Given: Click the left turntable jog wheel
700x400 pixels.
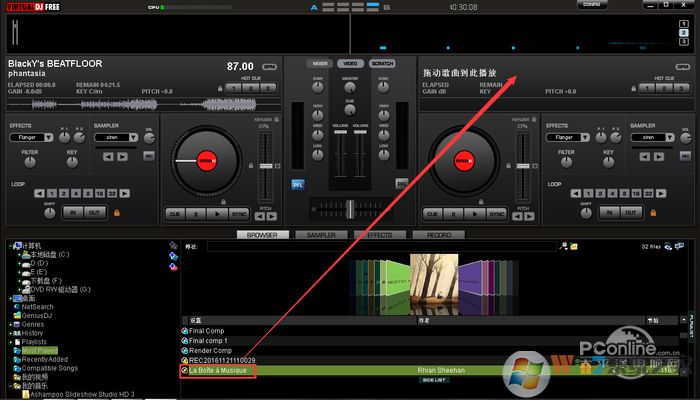Looking at the screenshot, I should [206, 160].
